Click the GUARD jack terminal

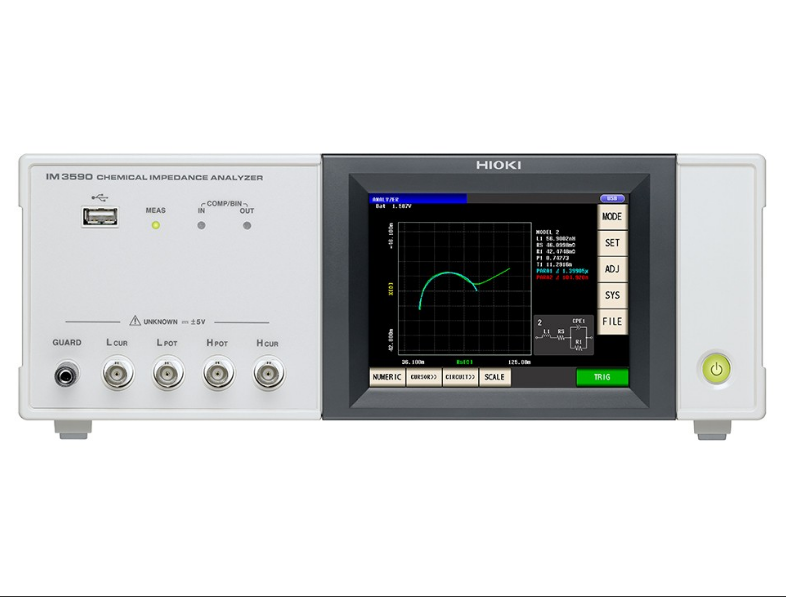67,376
